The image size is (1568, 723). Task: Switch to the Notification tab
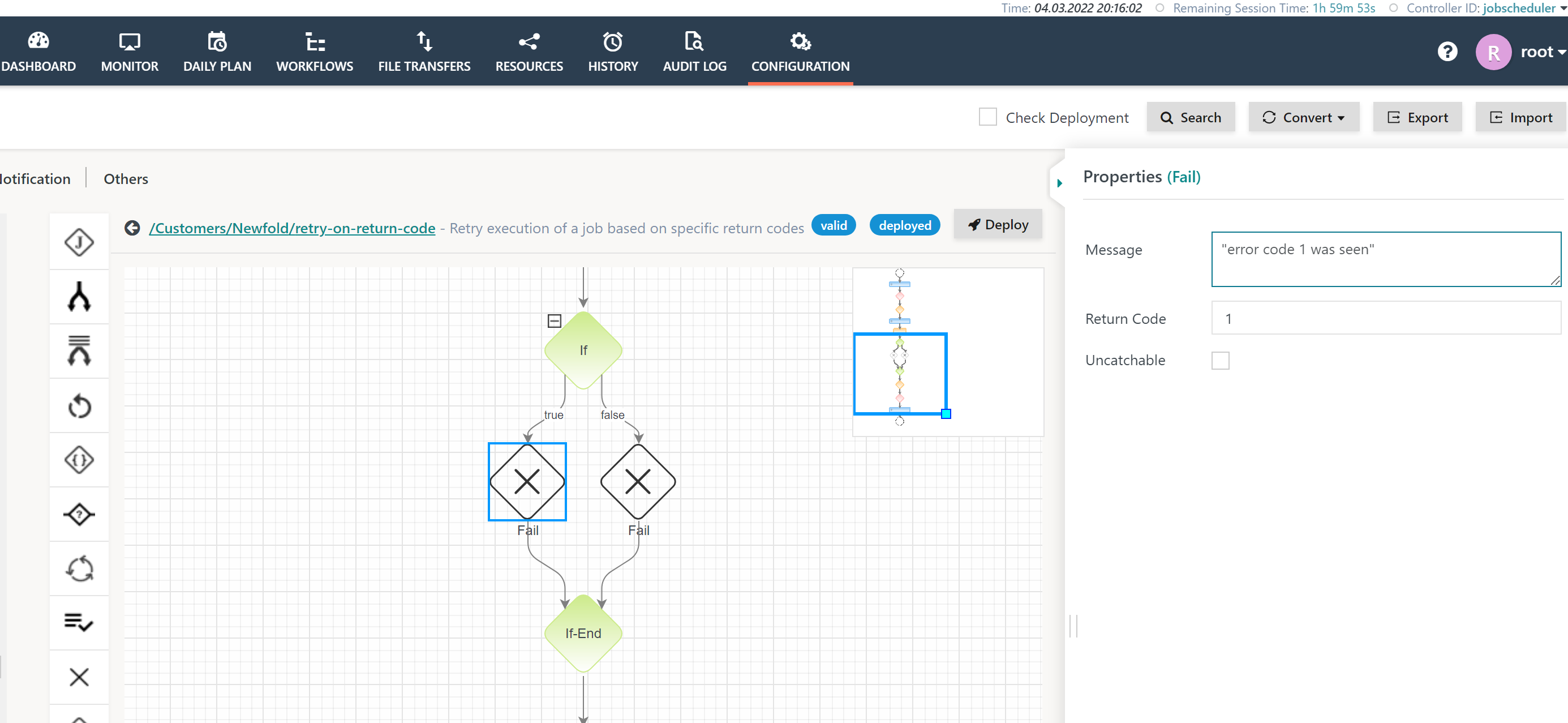click(35, 178)
